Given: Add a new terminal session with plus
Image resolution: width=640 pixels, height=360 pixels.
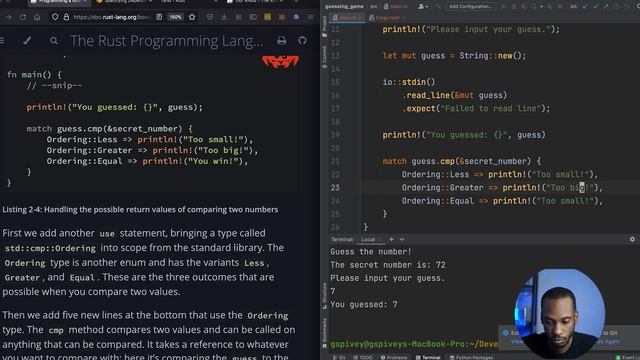Looking at the screenshot, I should [391, 239].
